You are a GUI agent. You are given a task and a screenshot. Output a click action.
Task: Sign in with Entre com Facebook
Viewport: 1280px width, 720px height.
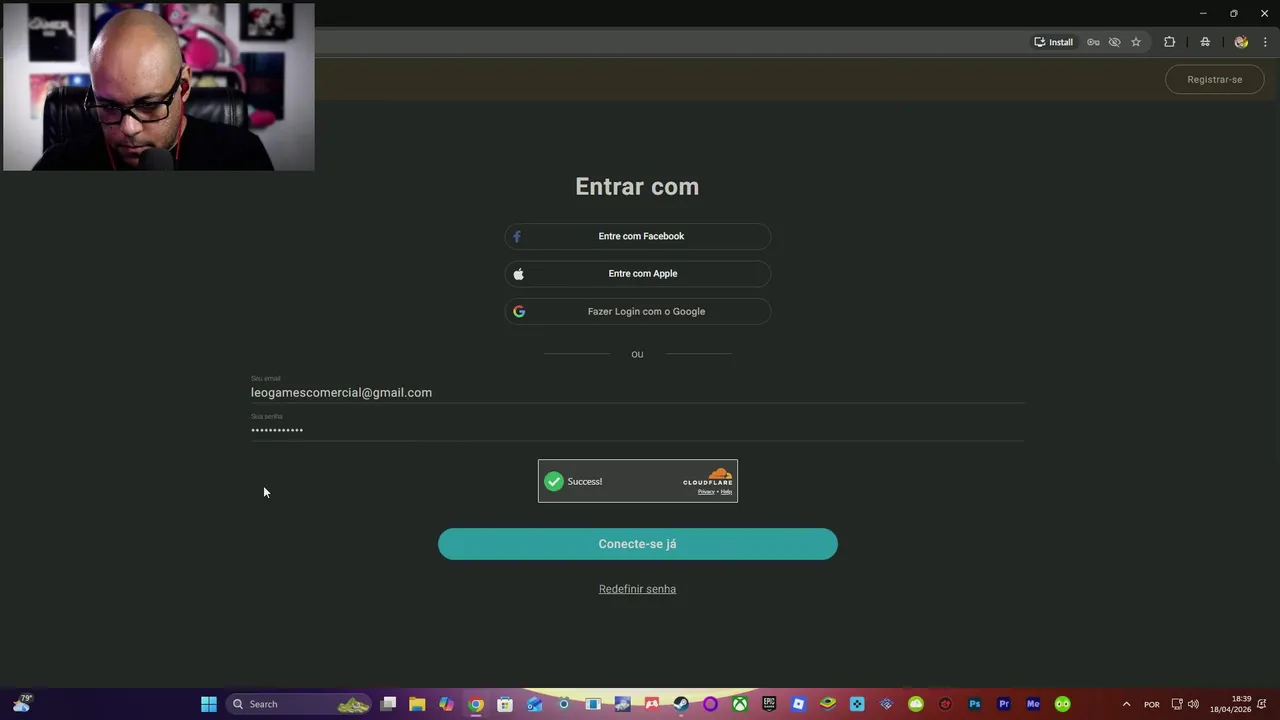[637, 236]
